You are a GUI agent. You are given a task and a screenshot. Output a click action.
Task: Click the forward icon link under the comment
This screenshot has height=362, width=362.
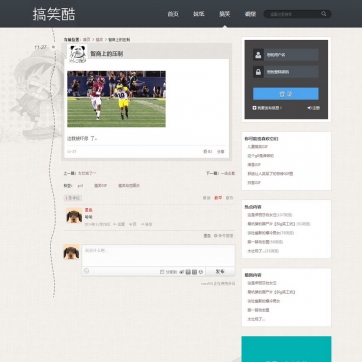pyautogui.click(x=147, y=224)
